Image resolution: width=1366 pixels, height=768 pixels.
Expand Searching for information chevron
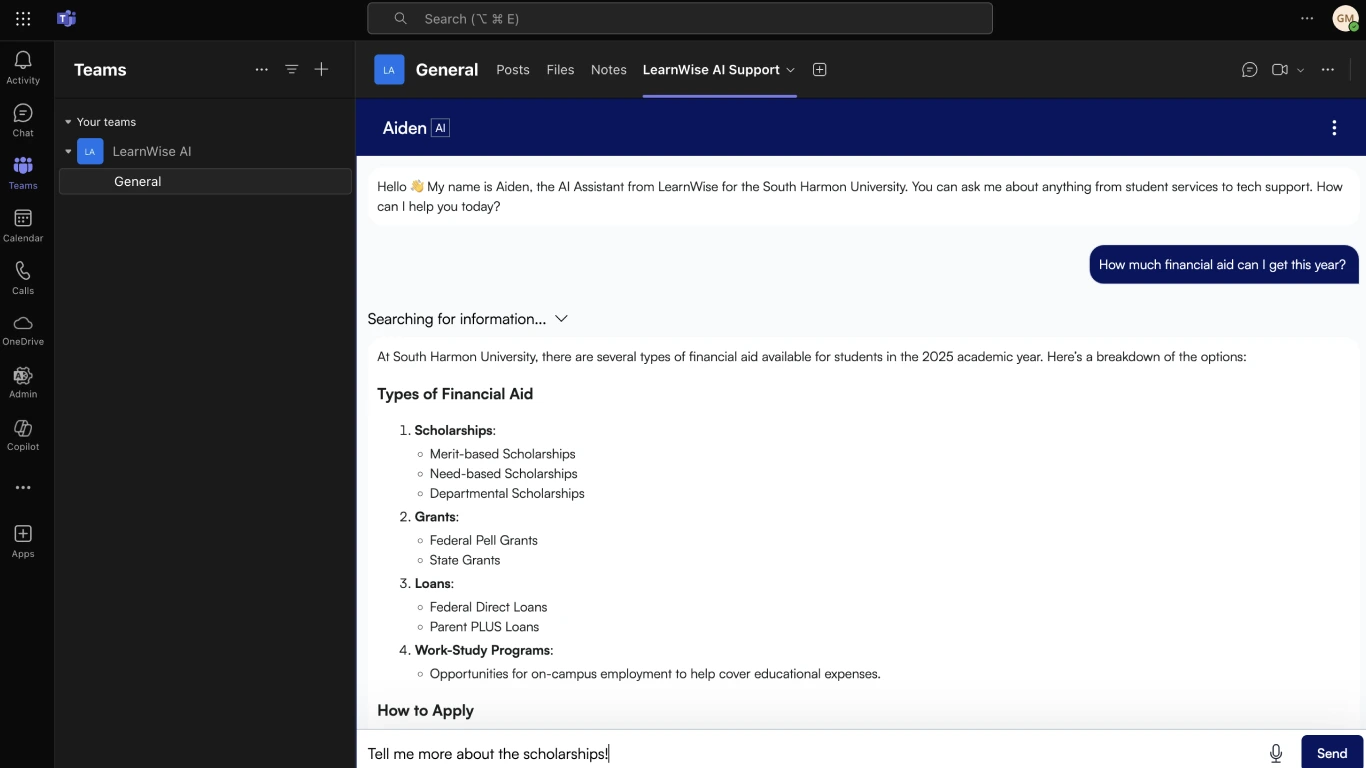(x=562, y=319)
